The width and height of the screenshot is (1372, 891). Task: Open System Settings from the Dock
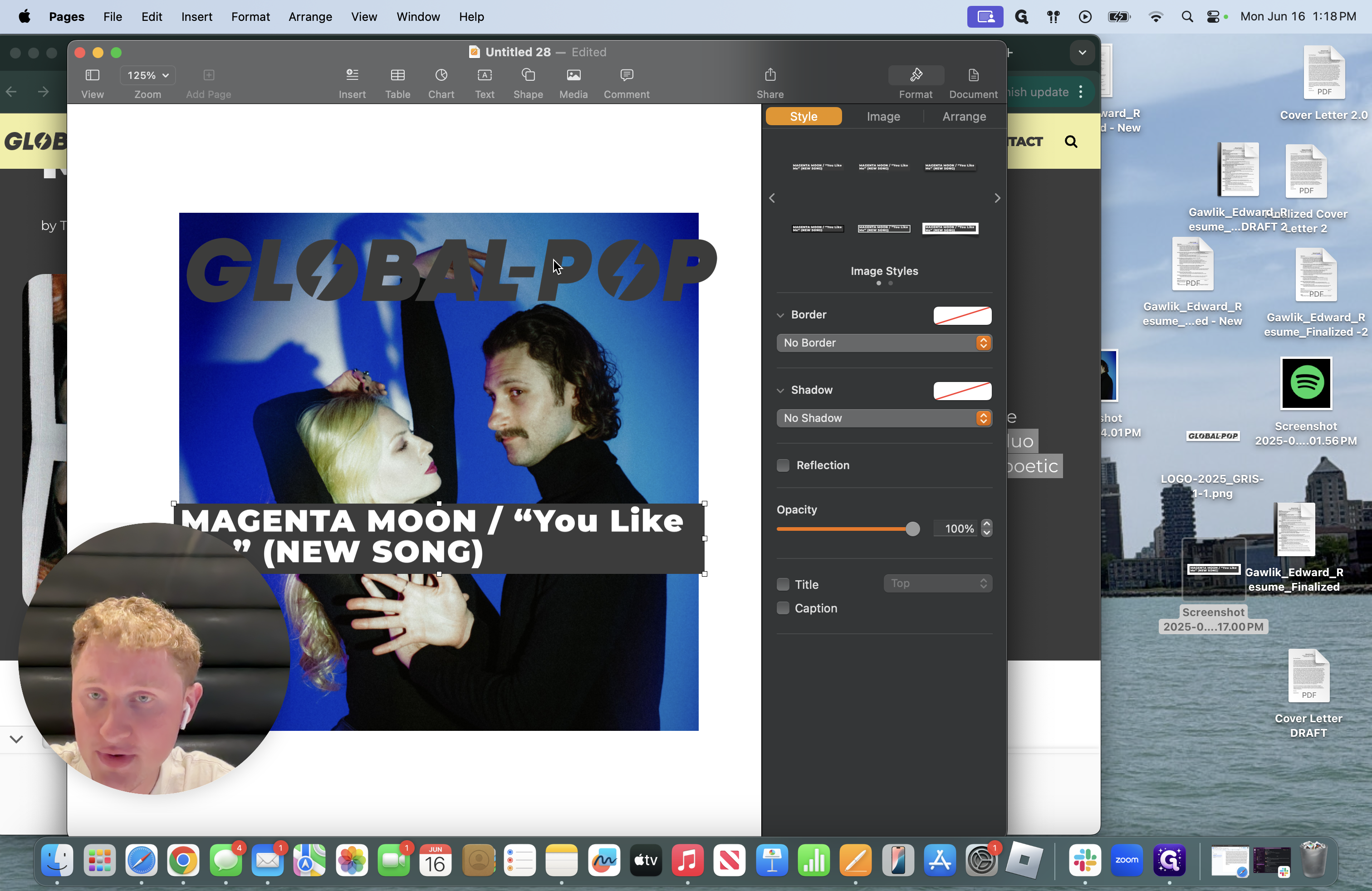coord(981,861)
